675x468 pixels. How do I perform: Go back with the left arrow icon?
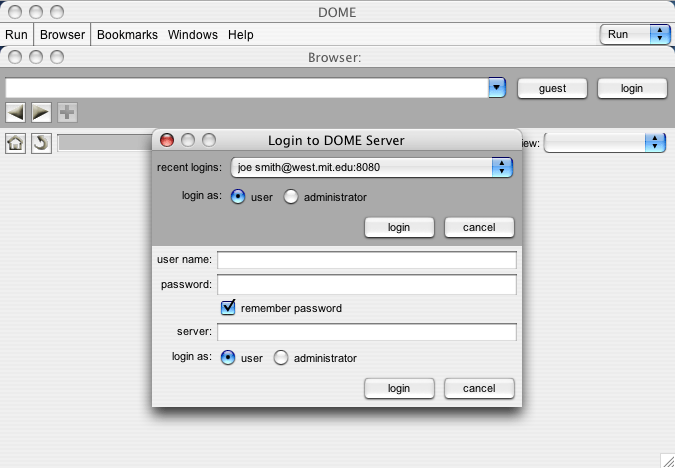(x=15, y=113)
